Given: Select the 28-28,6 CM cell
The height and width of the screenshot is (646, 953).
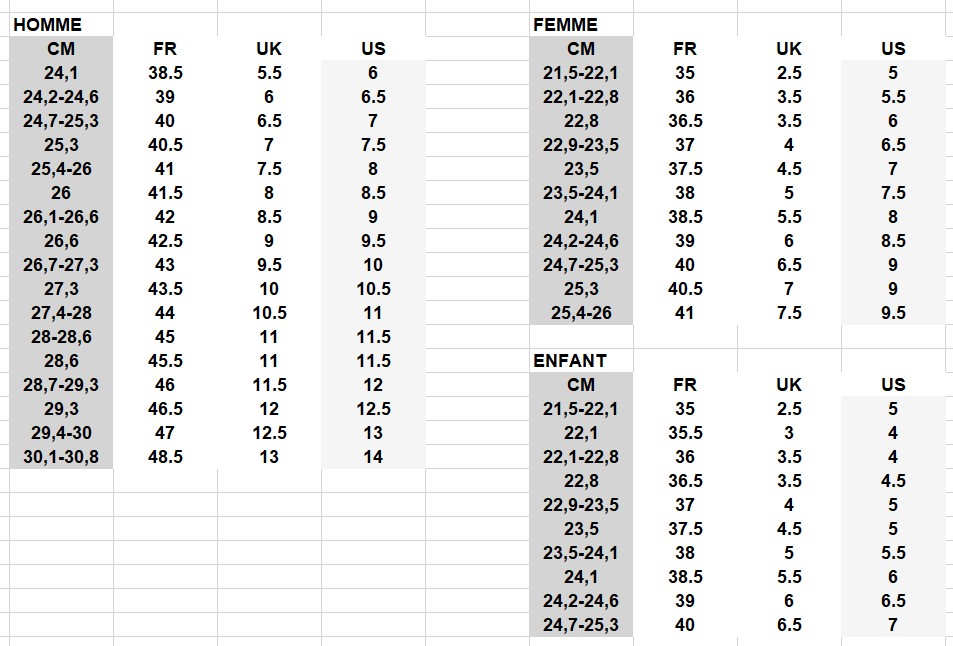Looking at the screenshot, I should coord(61,337).
